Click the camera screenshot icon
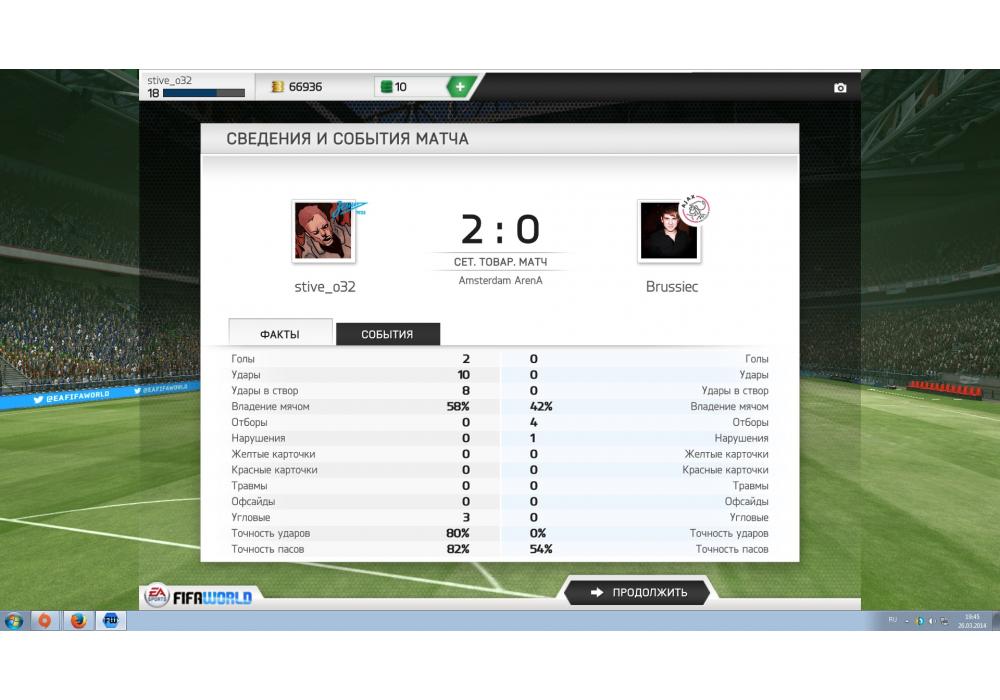Viewport: 1000px width, 700px height. [840, 88]
